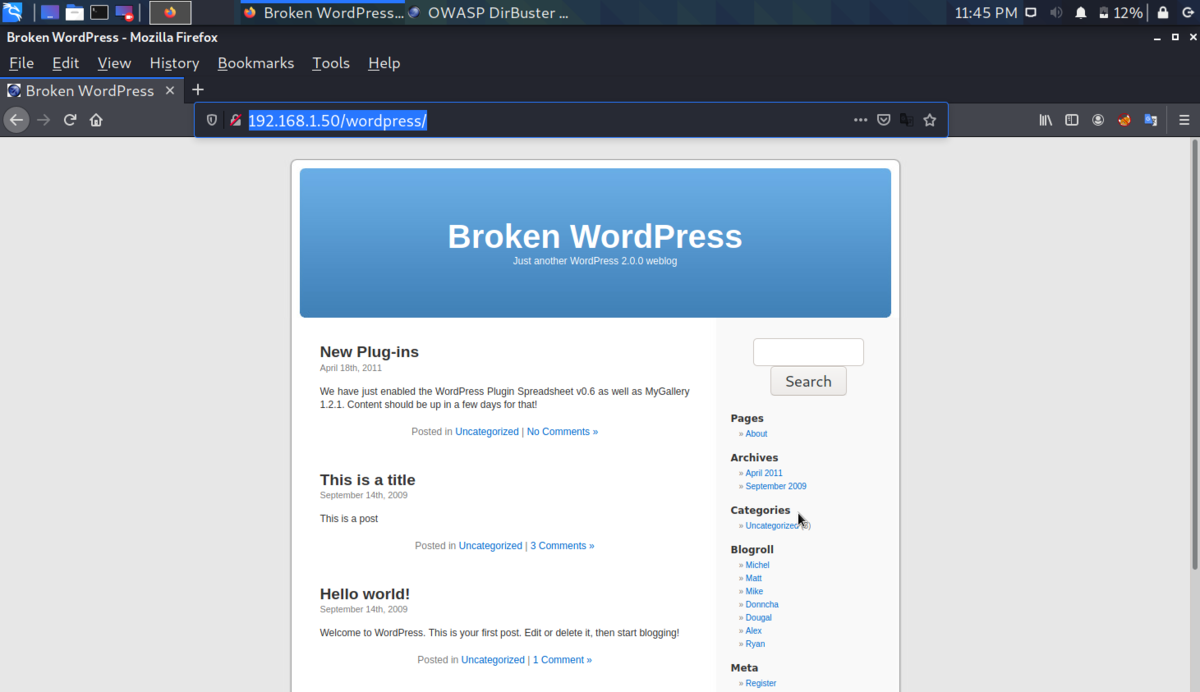Click the battery 12% indicator
Viewport: 1200px width, 692px height.
coord(1120,13)
